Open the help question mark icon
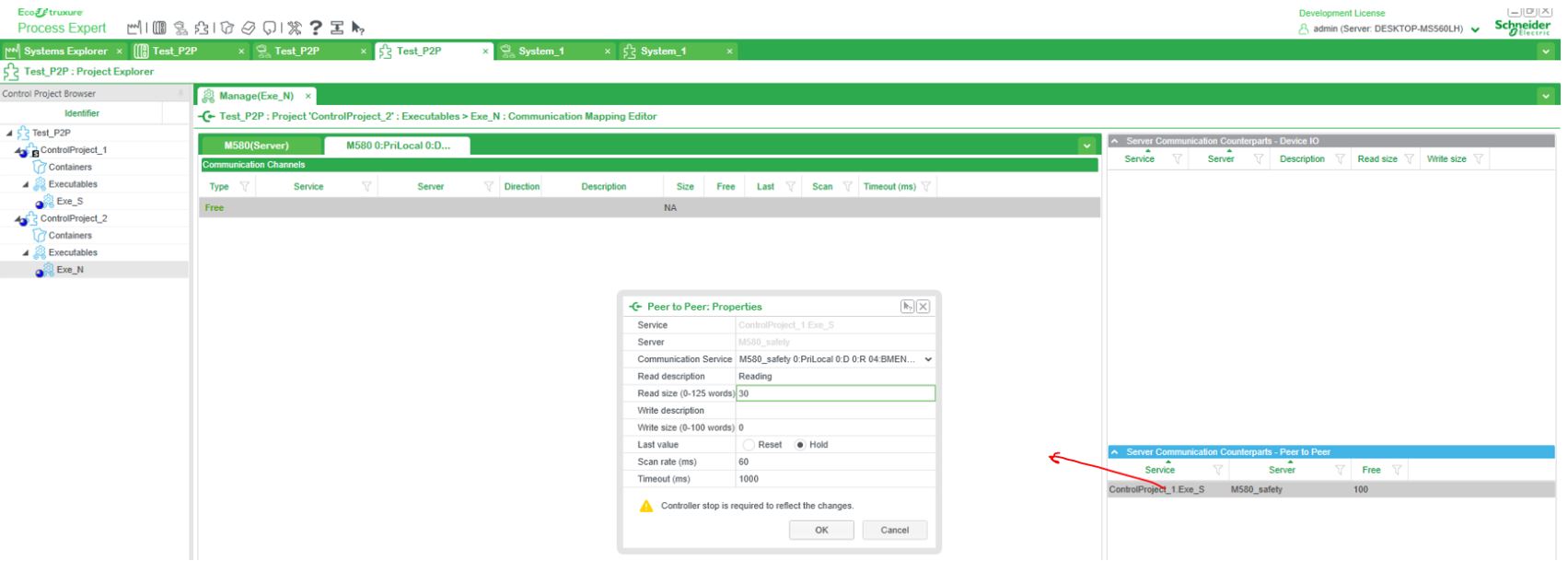1568x561 pixels. click(316, 28)
